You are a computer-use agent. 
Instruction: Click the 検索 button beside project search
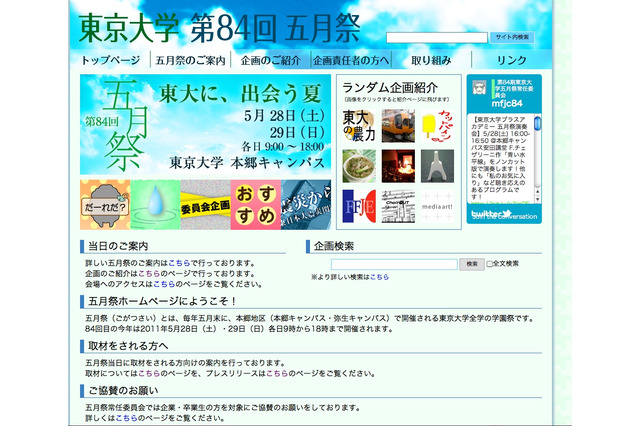coord(472,264)
